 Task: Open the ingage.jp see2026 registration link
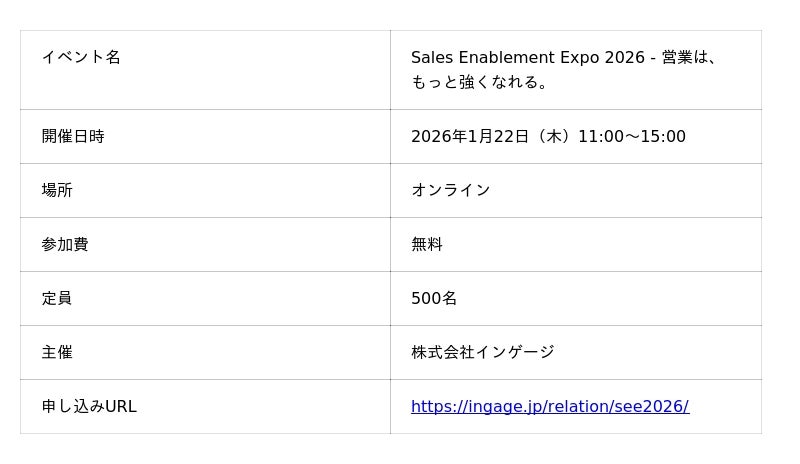point(549,407)
